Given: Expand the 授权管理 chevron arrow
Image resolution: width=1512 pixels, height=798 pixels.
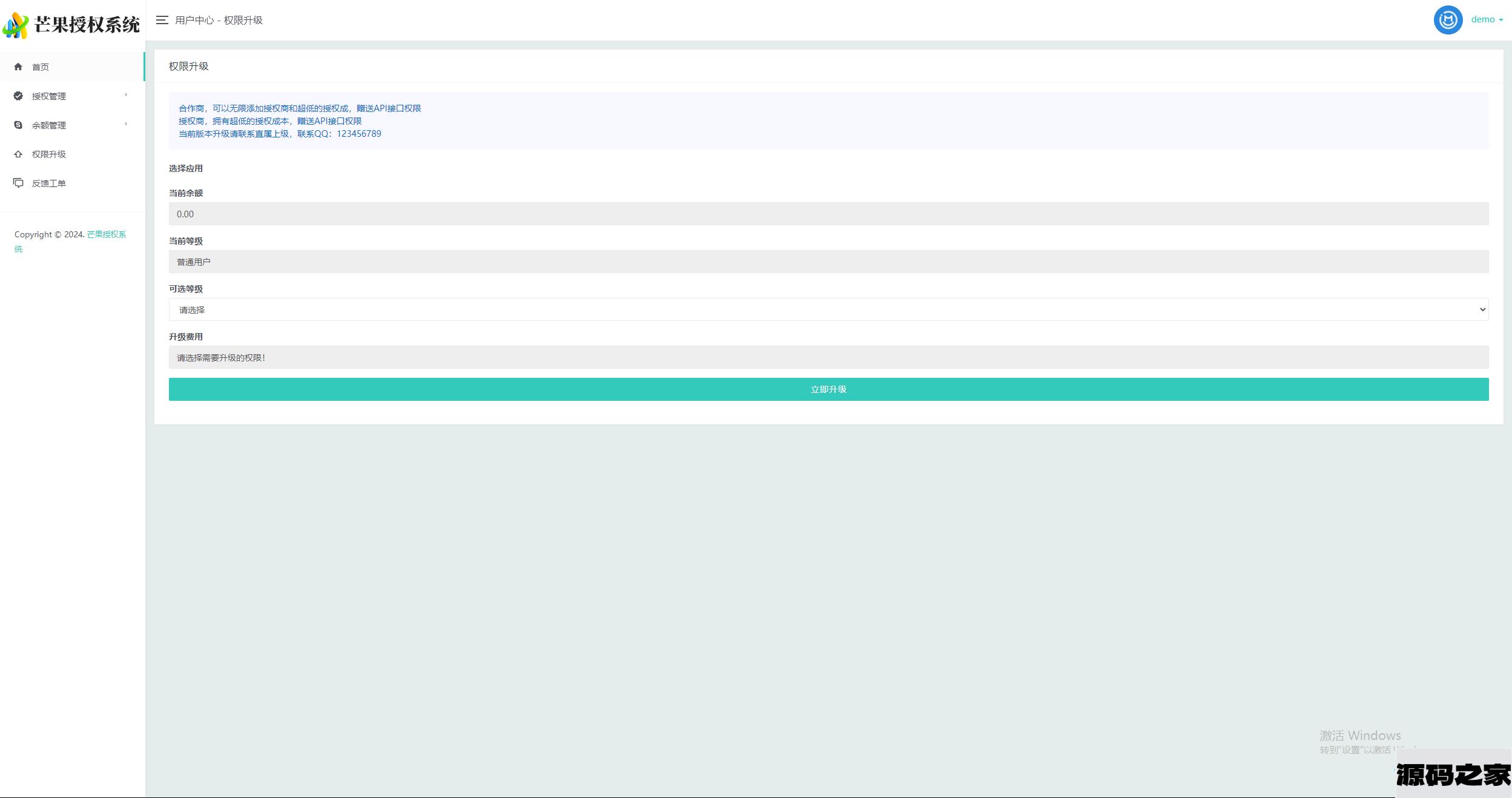Looking at the screenshot, I should tap(126, 95).
